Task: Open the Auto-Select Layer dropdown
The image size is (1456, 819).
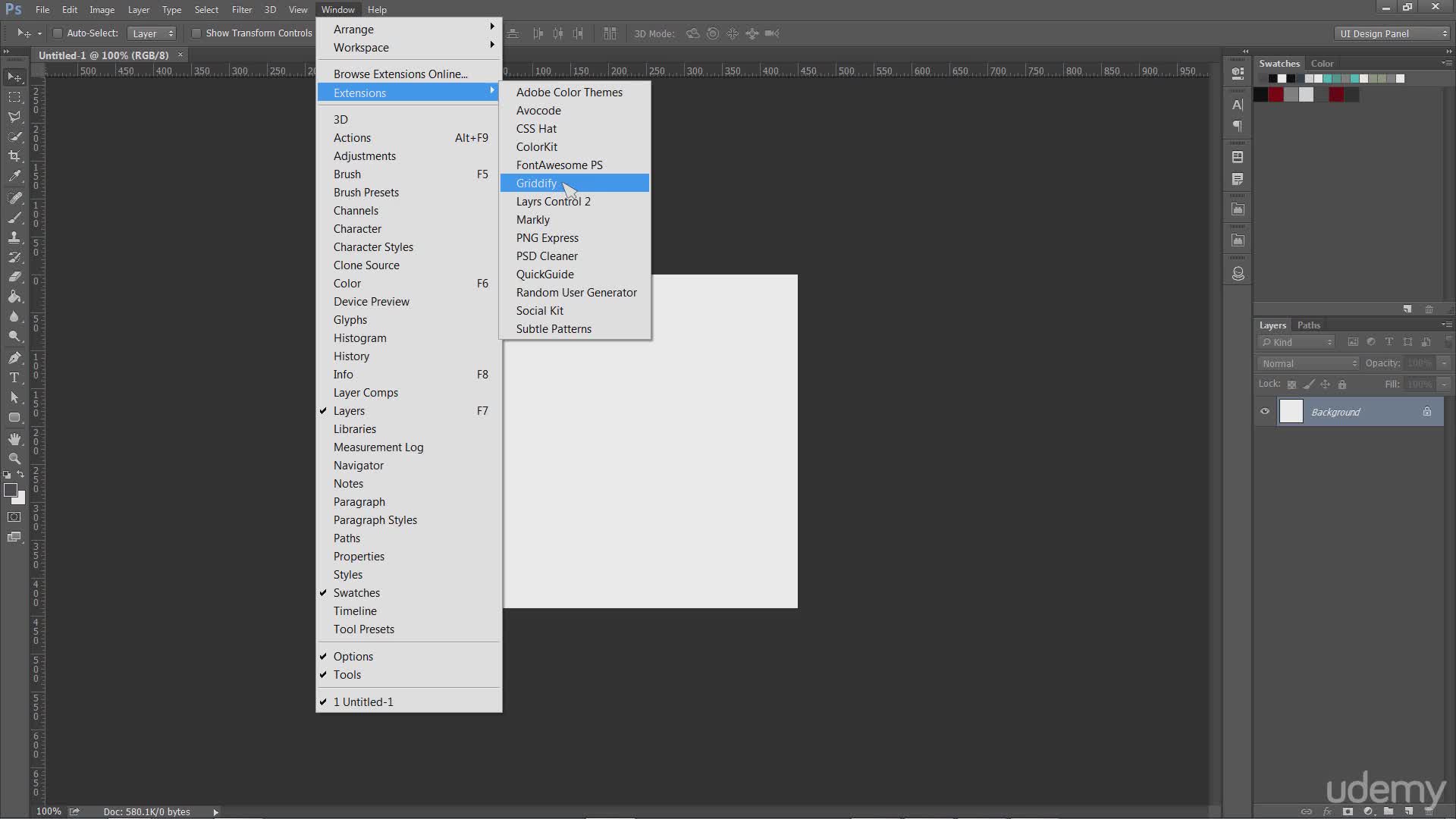Action: 152,33
